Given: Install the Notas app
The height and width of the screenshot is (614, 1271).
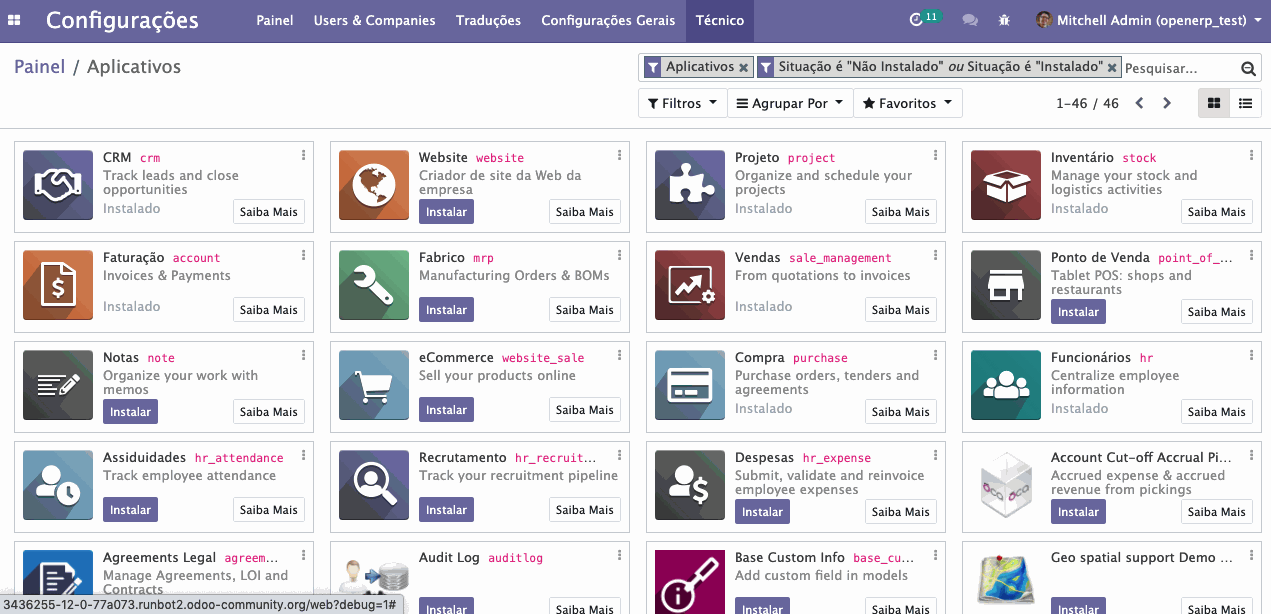Looking at the screenshot, I should 130,412.
